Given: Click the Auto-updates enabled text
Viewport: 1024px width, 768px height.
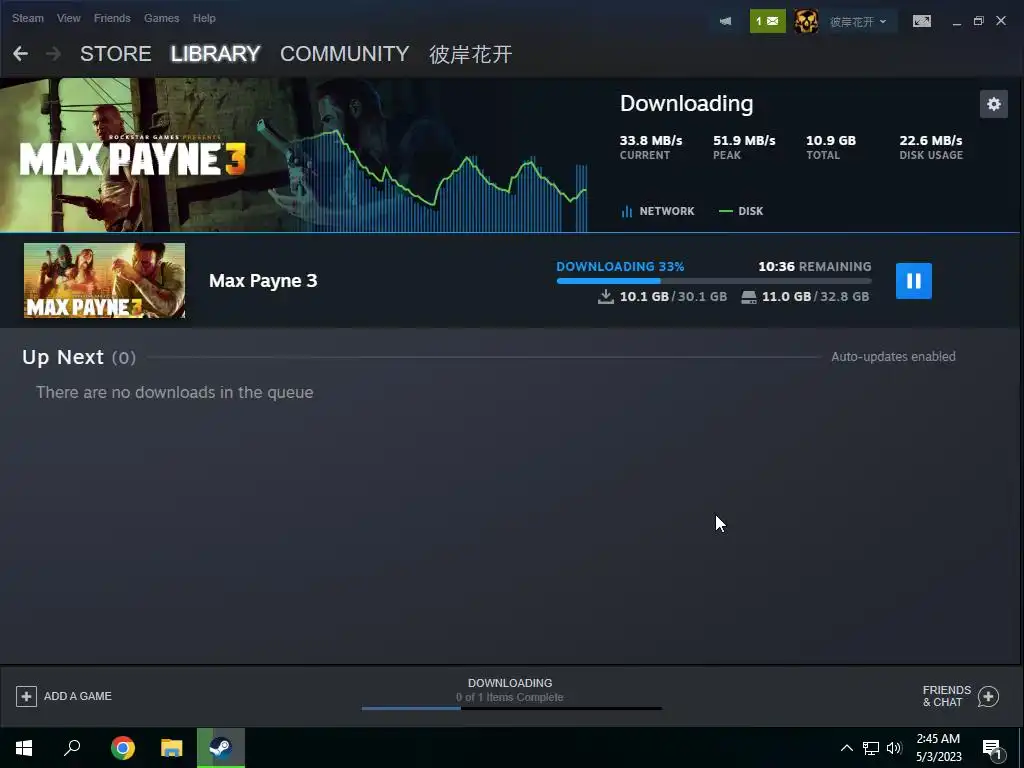Looking at the screenshot, I should (893, 357).
